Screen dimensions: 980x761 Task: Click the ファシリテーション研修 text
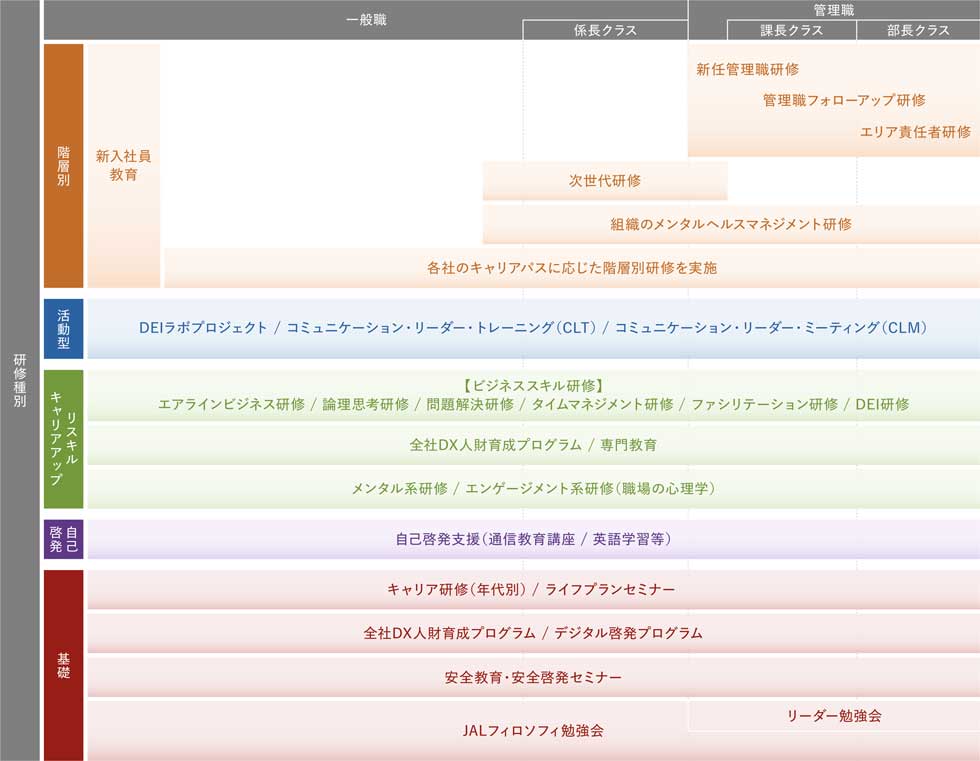point(764,404)
